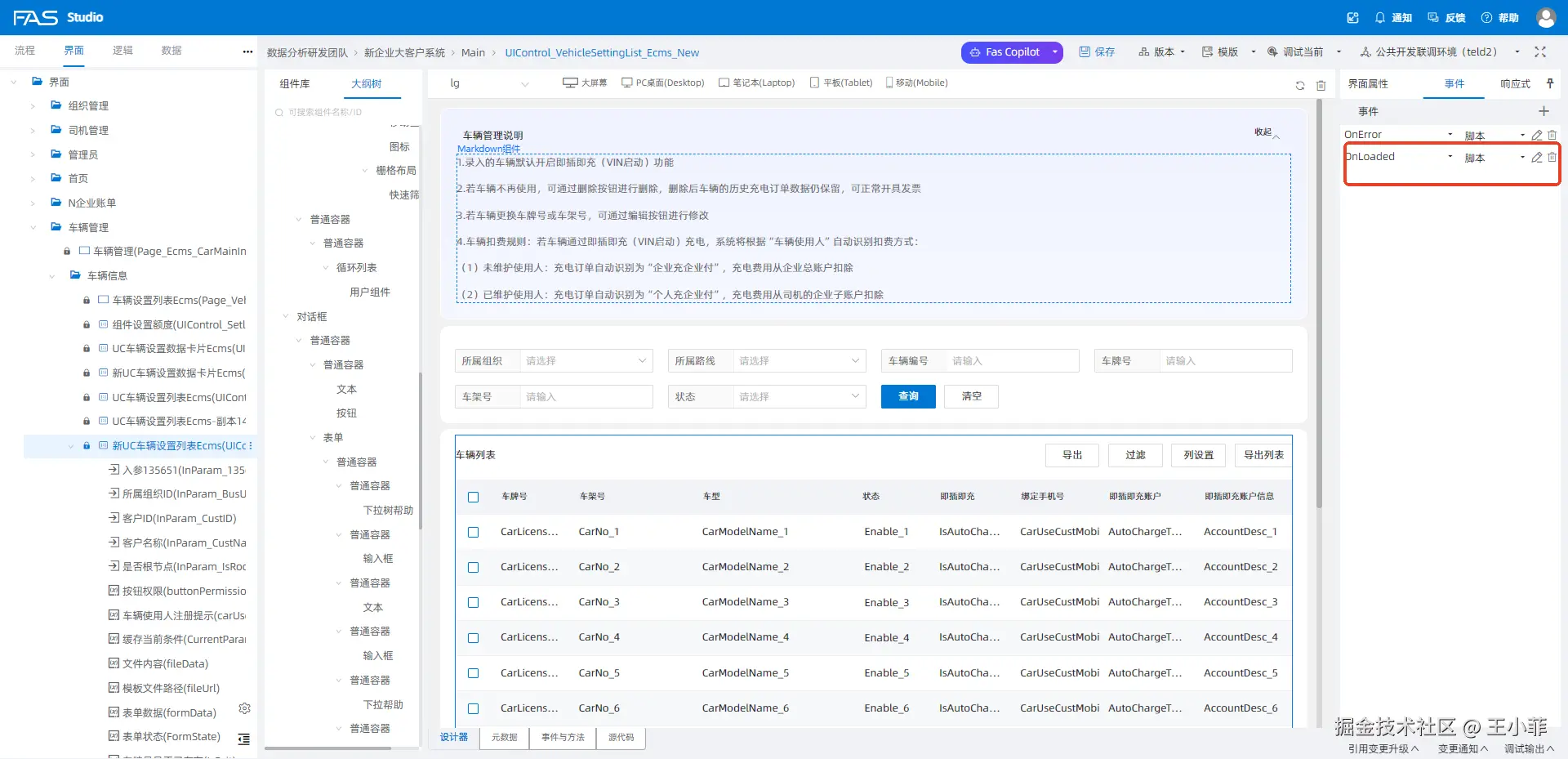The height and width of the screenshot is (759, 1568).
Task: Open the 界面属性 tab
Action: (1368, 83)
